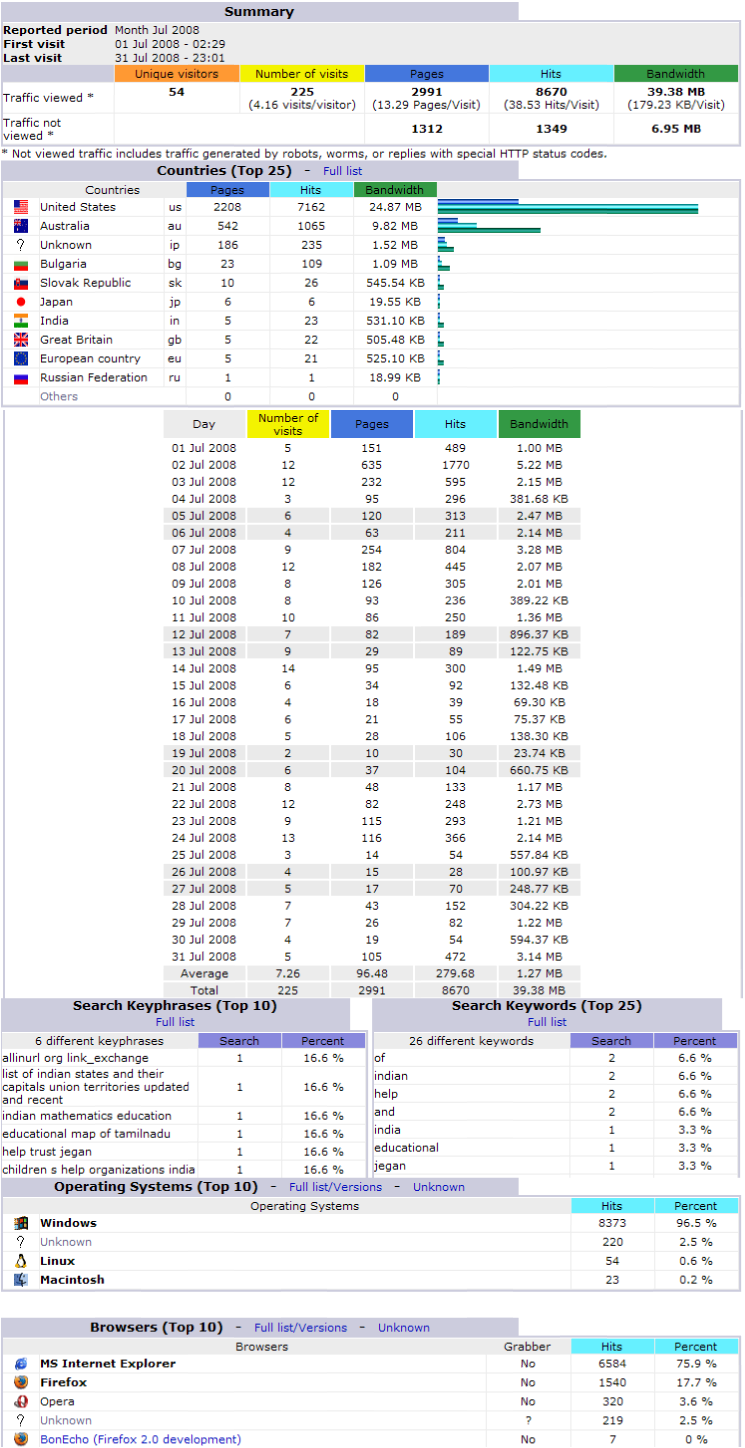Image resolution: width=745 pixels, height=1448 pixels.
Task: Click the Linux penguin icon
Action: point(21,1261)
